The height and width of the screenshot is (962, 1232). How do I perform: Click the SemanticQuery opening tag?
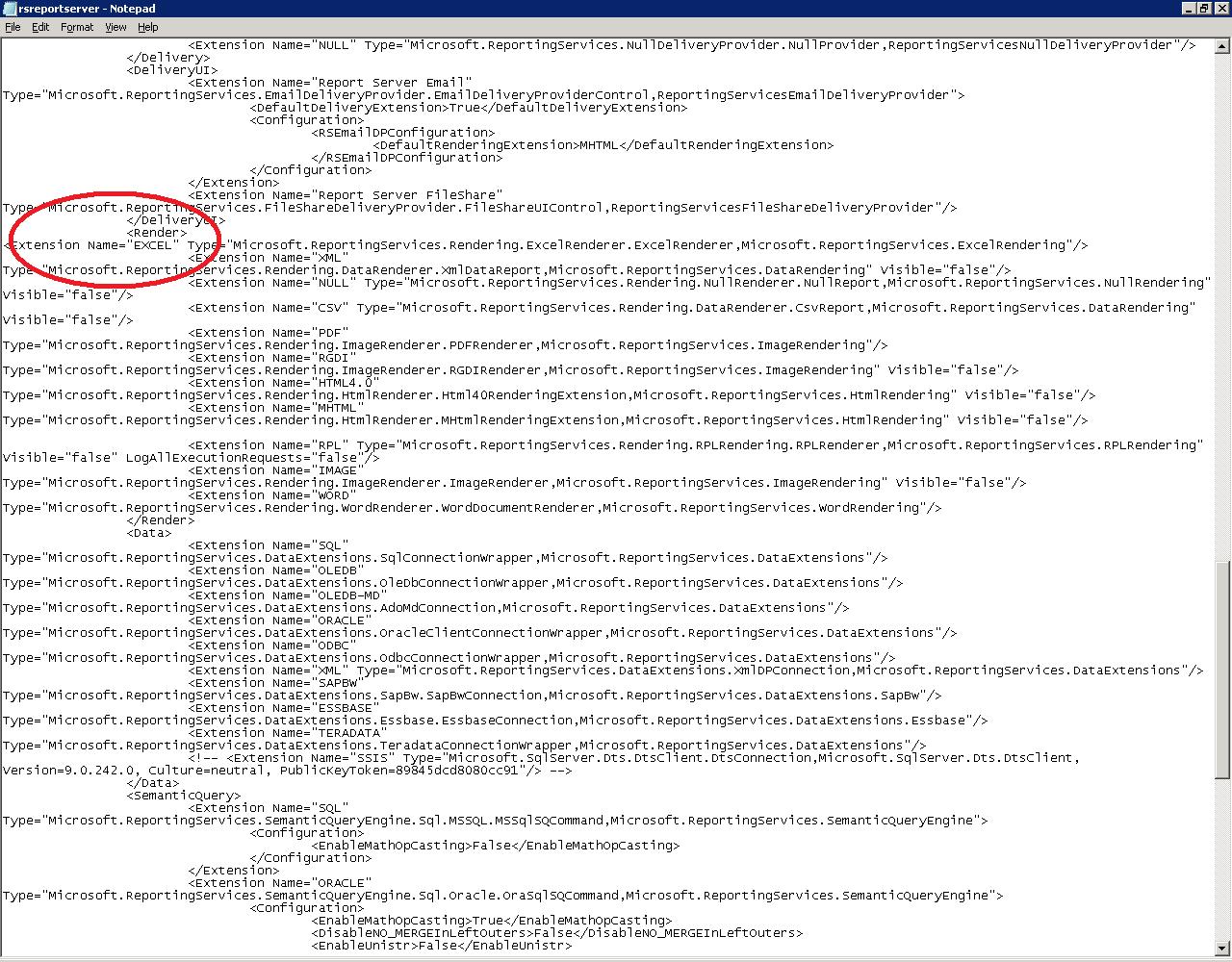(x=184, y=796)
